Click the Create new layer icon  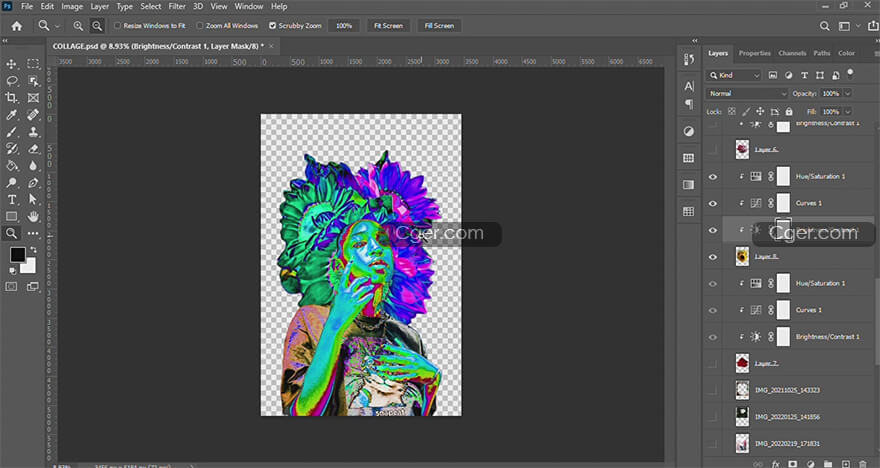tap(846, 464)
